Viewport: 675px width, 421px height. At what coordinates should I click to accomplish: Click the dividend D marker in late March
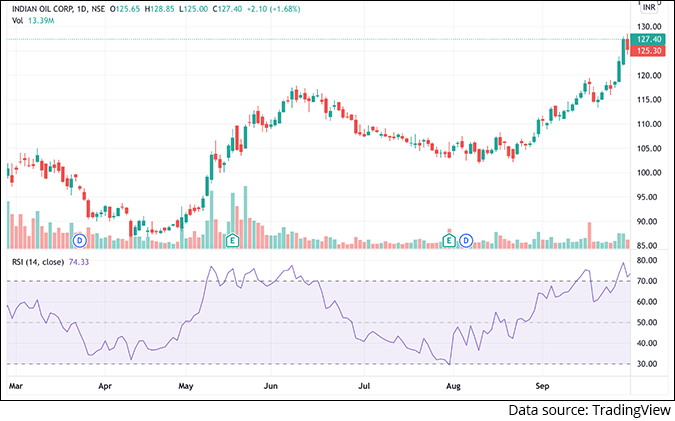tap(80, 241)
